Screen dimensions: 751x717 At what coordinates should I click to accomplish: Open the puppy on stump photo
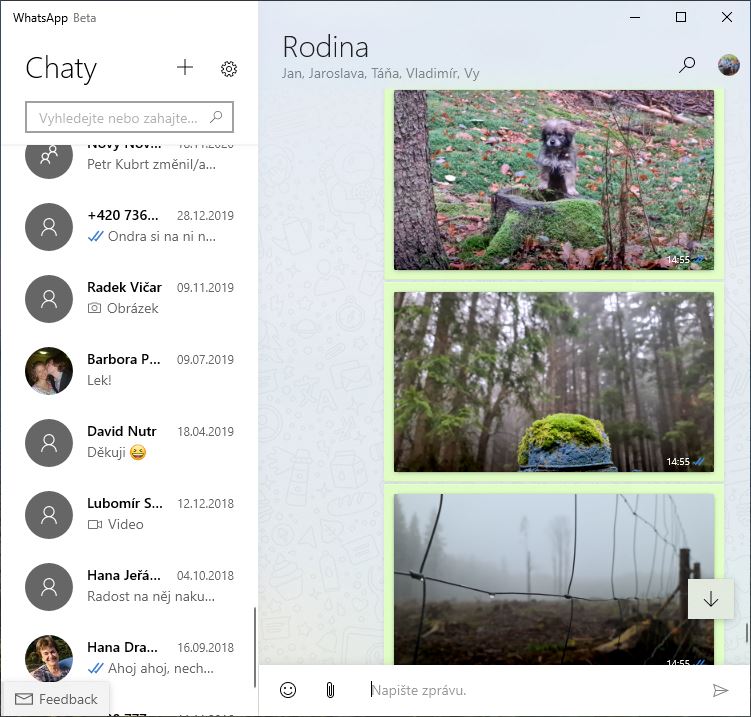pyautogui.click(x=554, y=180)
